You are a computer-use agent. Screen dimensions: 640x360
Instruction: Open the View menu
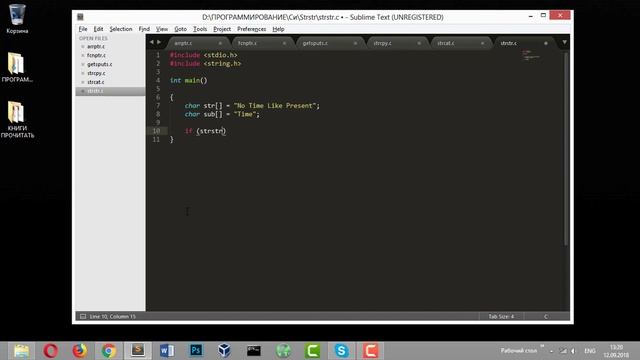coord(162,29)
